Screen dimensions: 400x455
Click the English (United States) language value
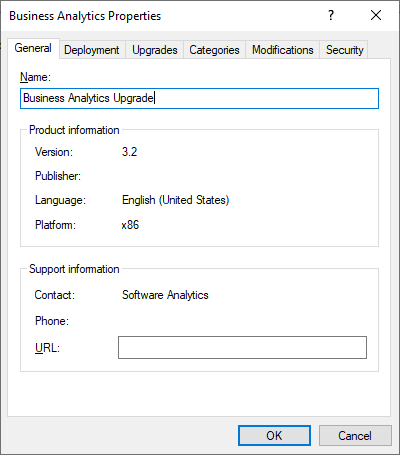coord(176,200)
